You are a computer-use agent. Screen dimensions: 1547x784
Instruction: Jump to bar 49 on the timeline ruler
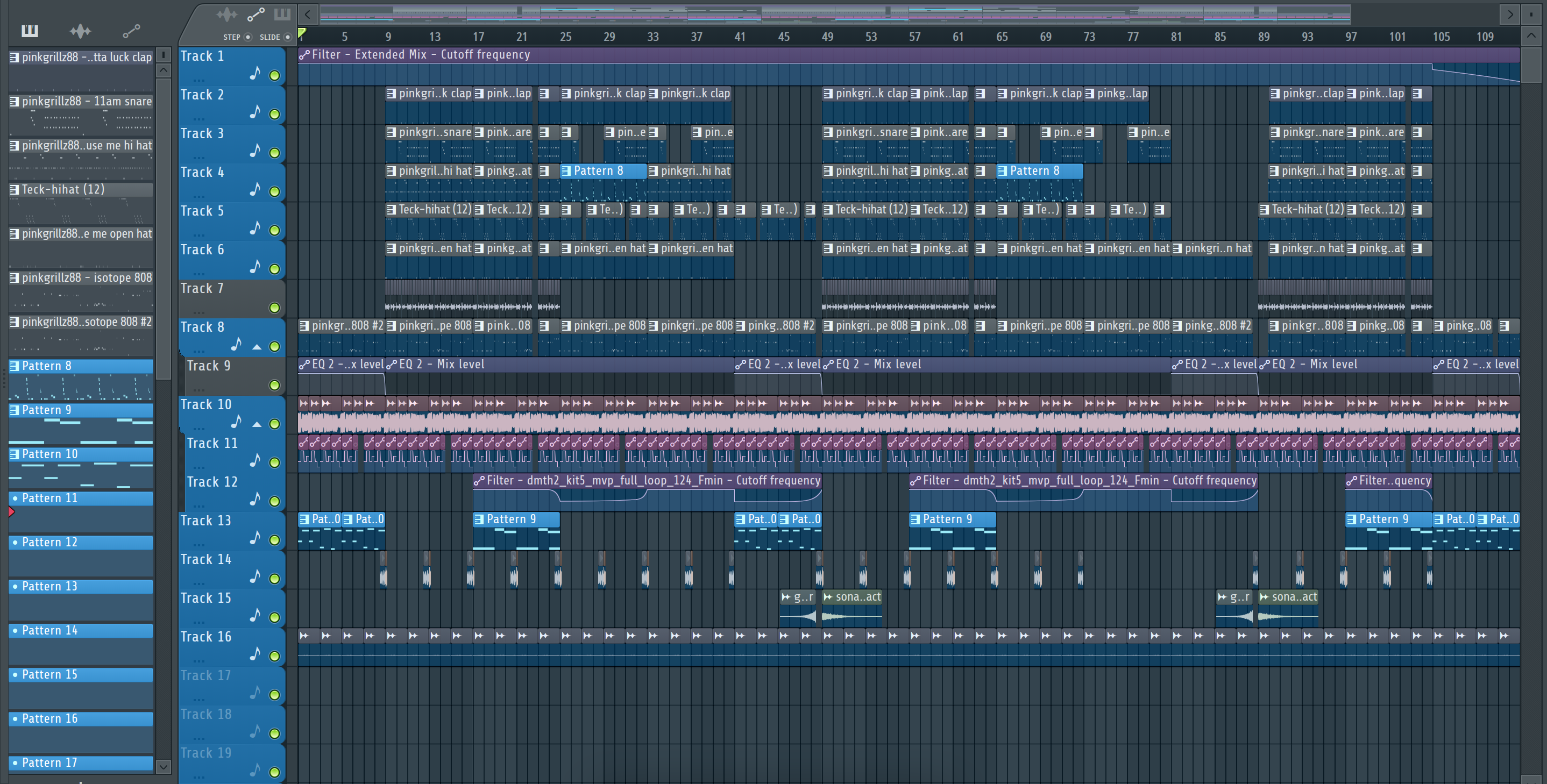tap(827, 37)
